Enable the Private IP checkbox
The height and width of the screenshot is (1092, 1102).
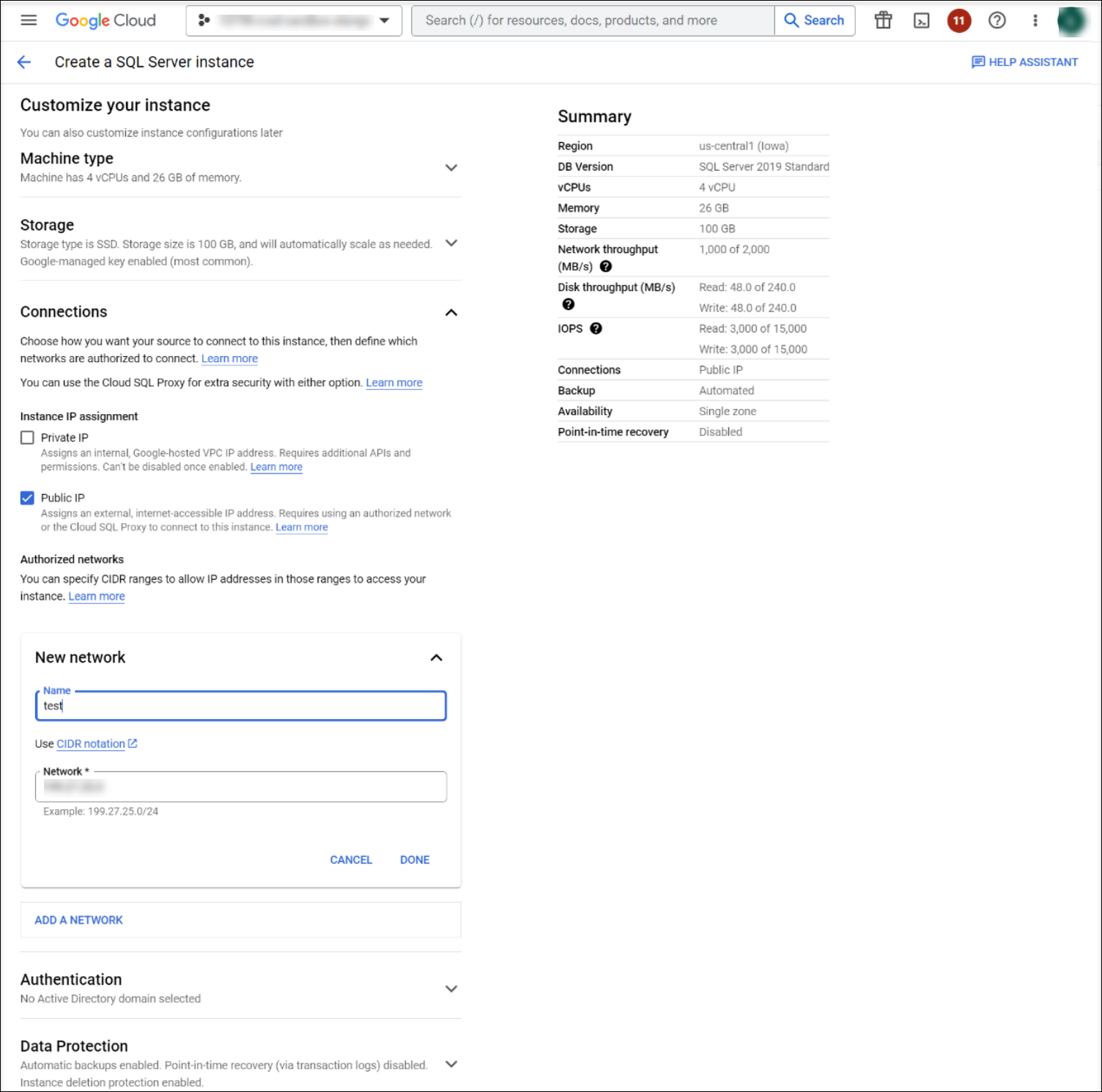[27, 437]
